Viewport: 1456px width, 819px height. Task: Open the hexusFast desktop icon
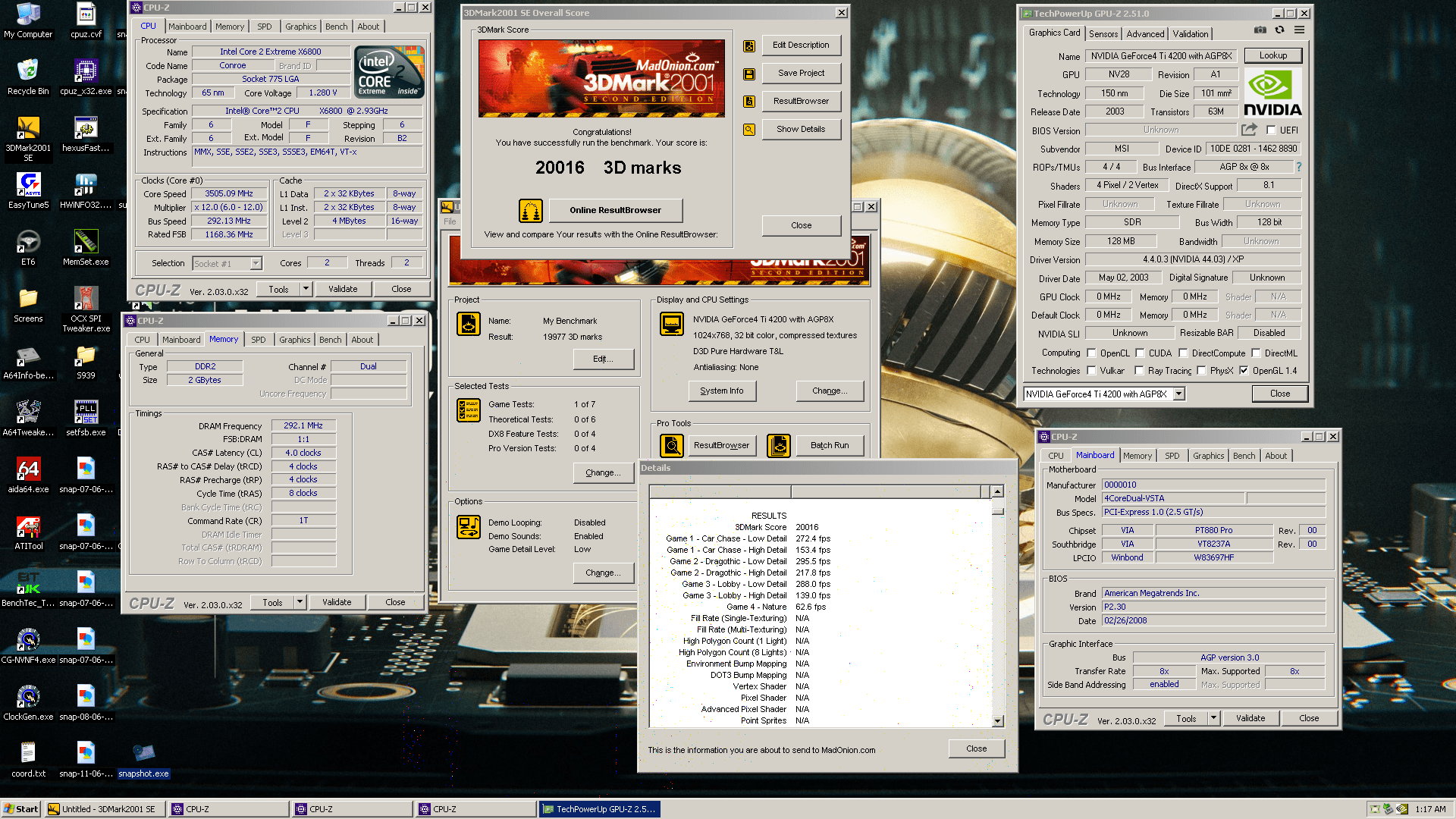pos(86,134)
